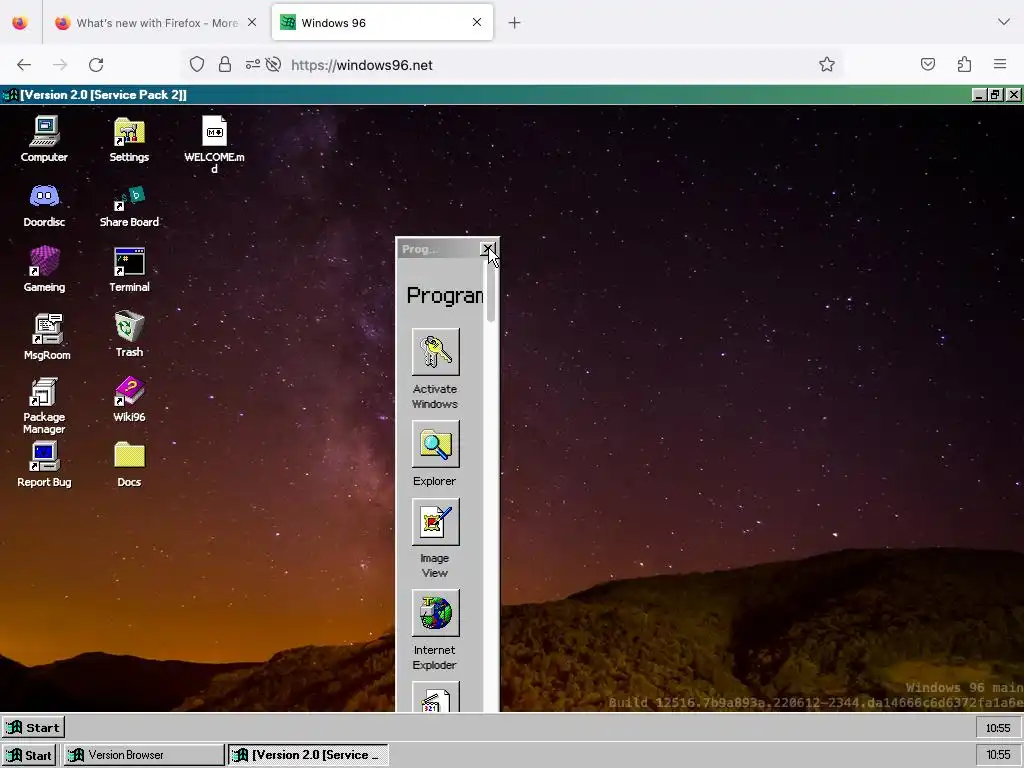Open the site permissions icon in the address bar
Viewport: 1024px width, 768px height.
[253, 65]
